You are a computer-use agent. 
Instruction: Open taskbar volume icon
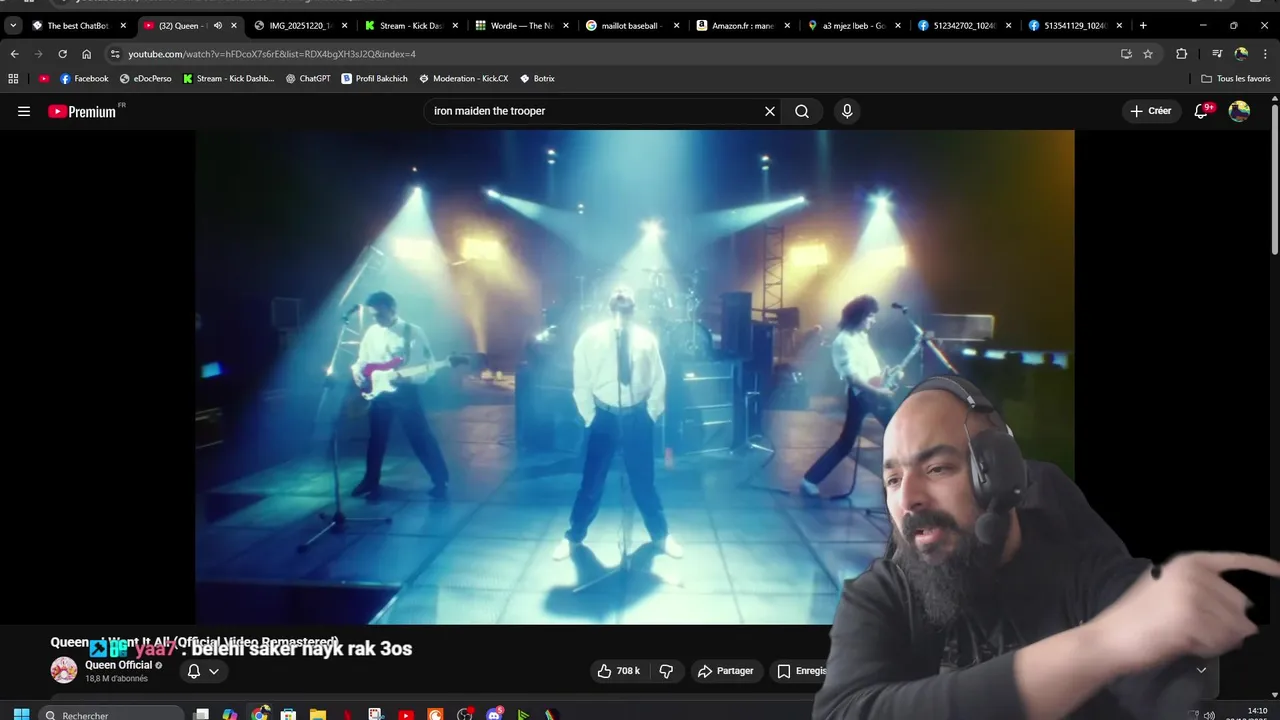coord(1209,715)
